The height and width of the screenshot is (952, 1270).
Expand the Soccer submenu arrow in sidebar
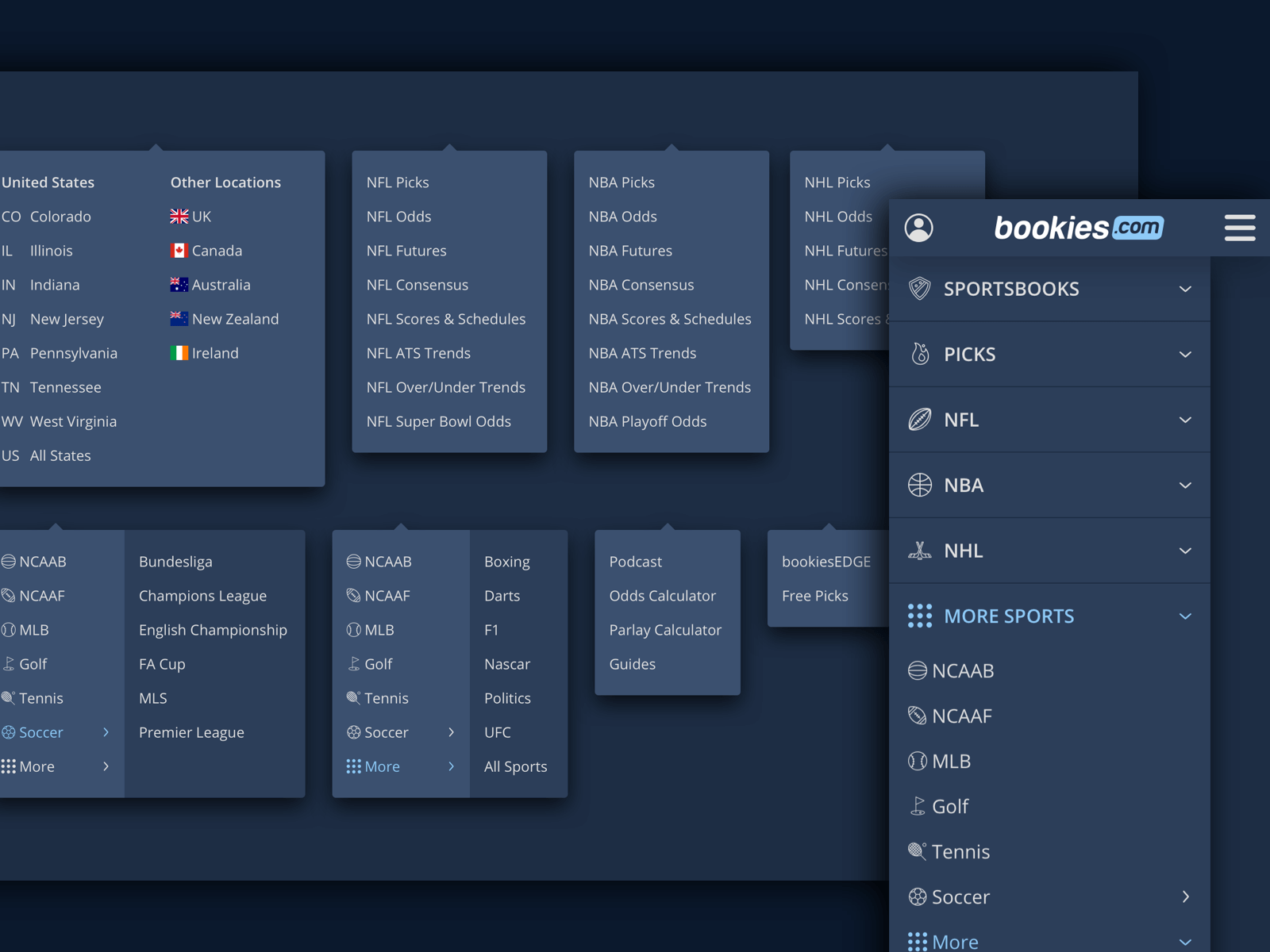tap(1186, 896)
